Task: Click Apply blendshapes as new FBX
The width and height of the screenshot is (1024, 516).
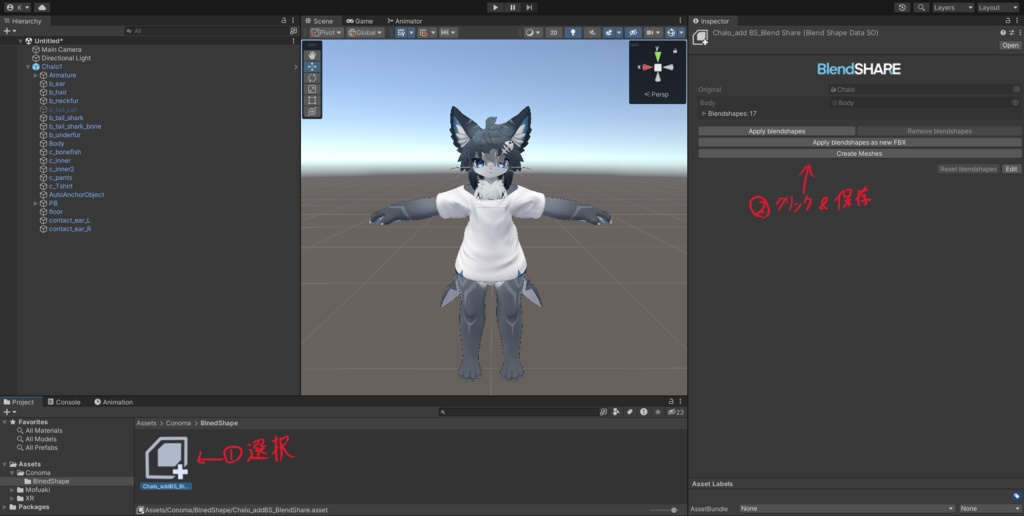Action: coord(859,142)
